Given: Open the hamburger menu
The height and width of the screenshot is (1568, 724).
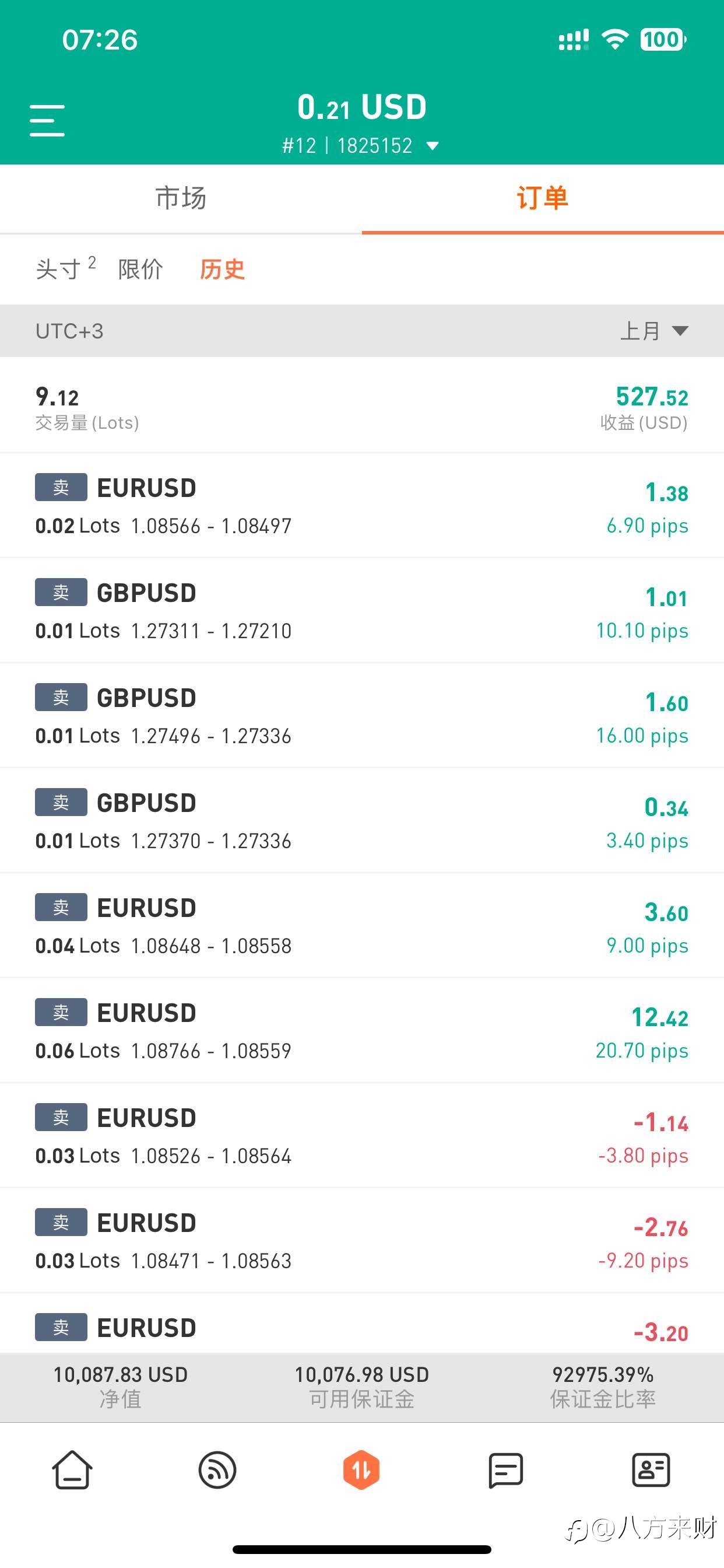Looking at the screenshot, I should tap(47, 120).
